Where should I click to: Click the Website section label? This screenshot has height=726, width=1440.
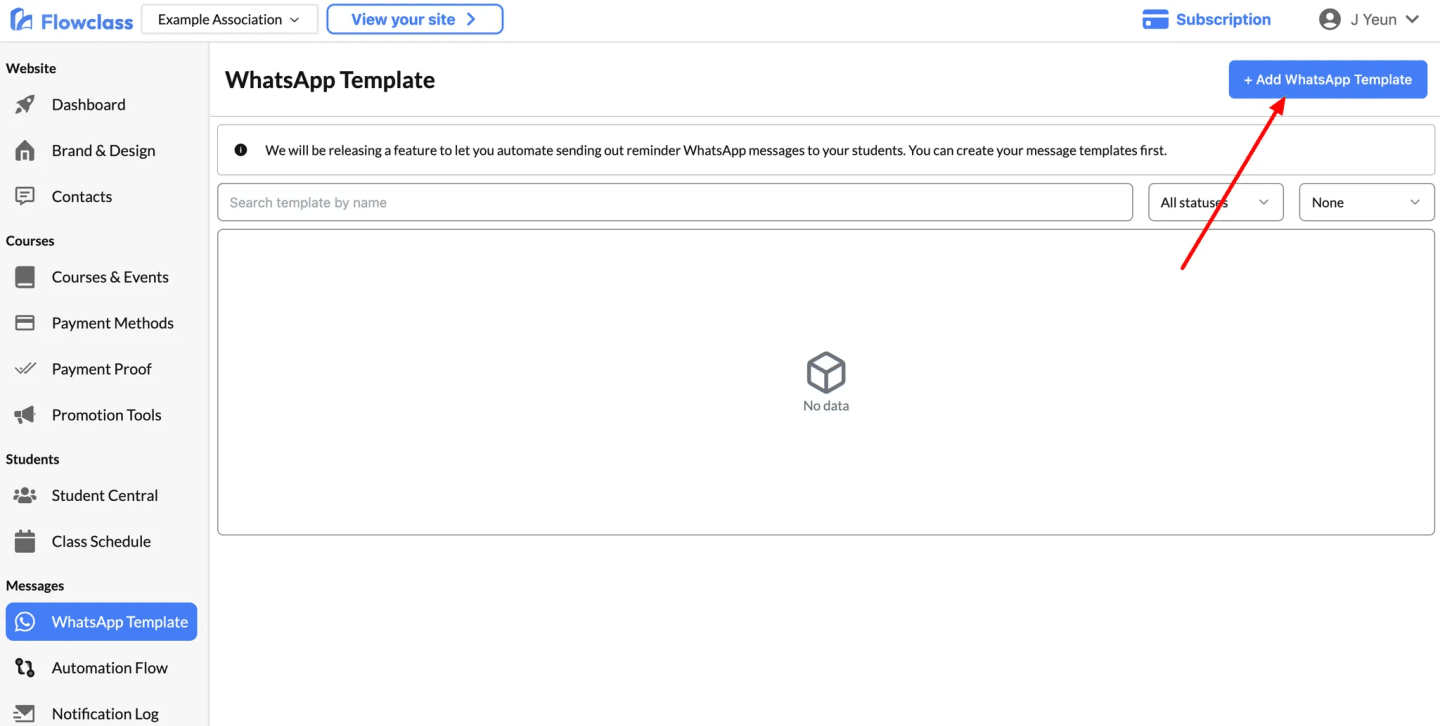click(x=31, y=68)
